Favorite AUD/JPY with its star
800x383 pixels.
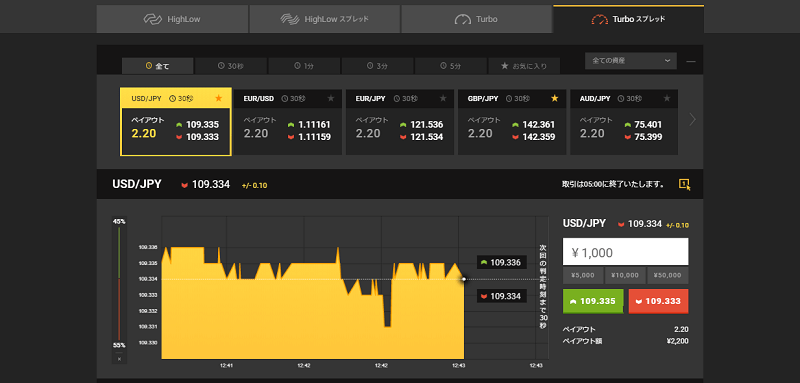[x=667, y=98]
